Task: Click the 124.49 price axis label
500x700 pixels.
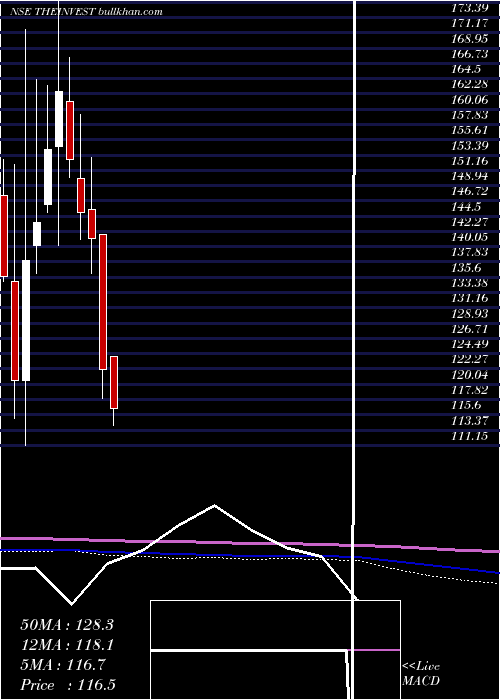Action: (x=470, y=344)
